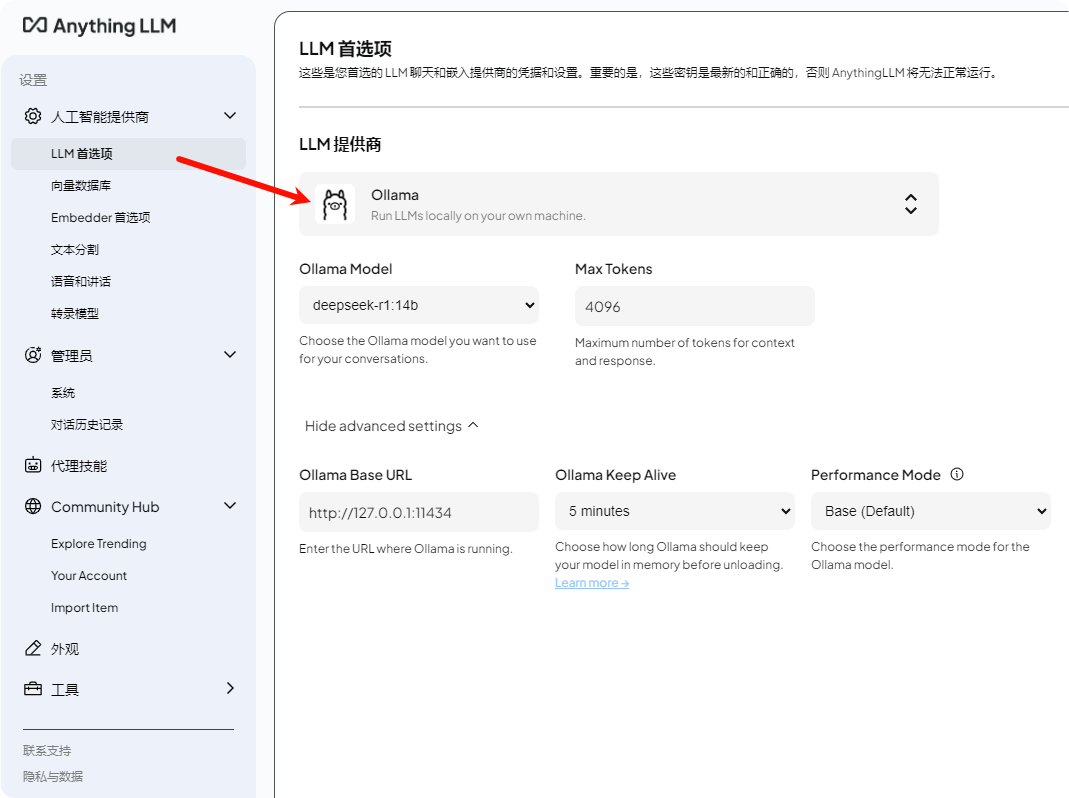
Task: Click the globe icon beside Community Hub
Action: pos(33,506)
